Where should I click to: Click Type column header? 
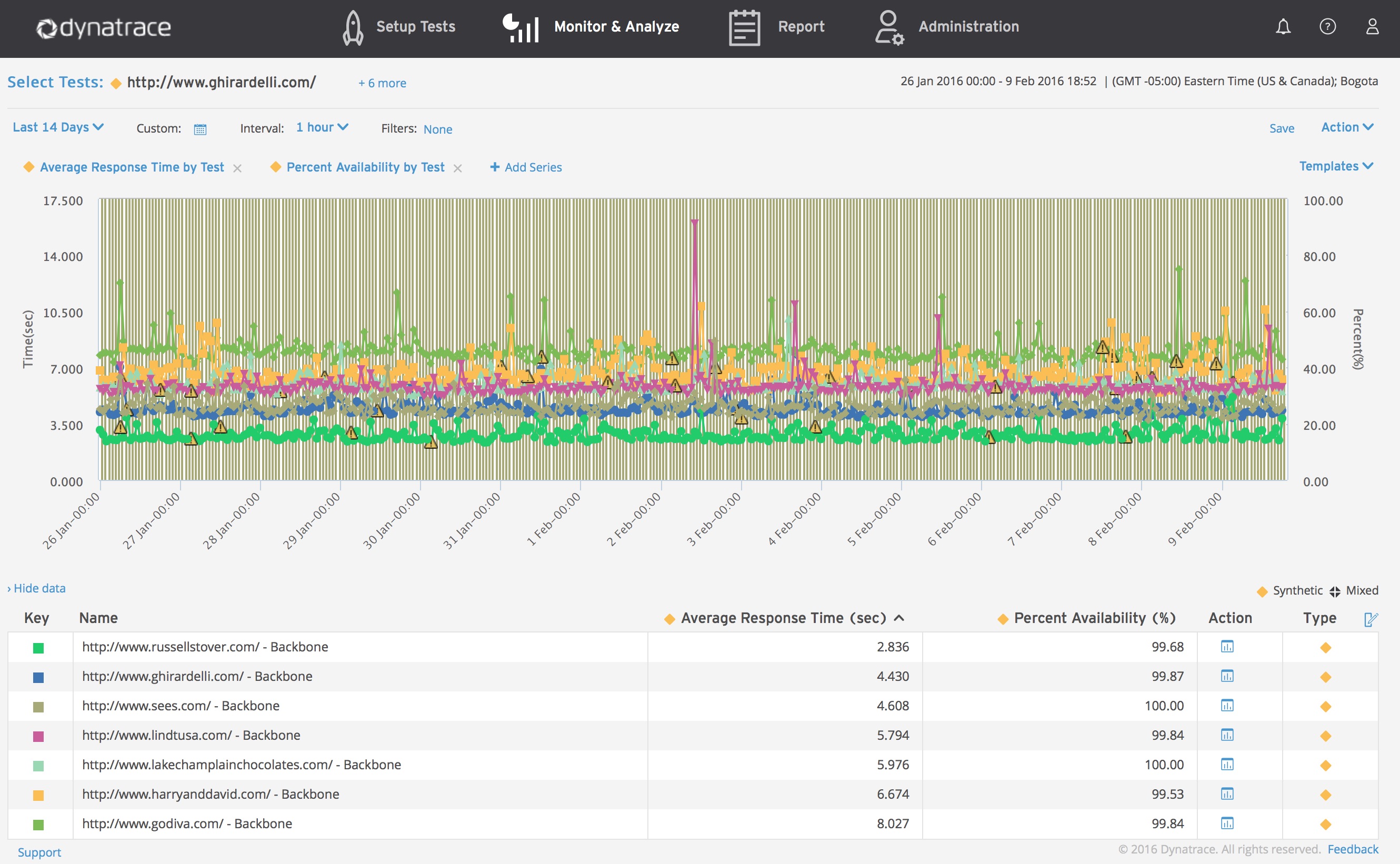[1319, 618]
